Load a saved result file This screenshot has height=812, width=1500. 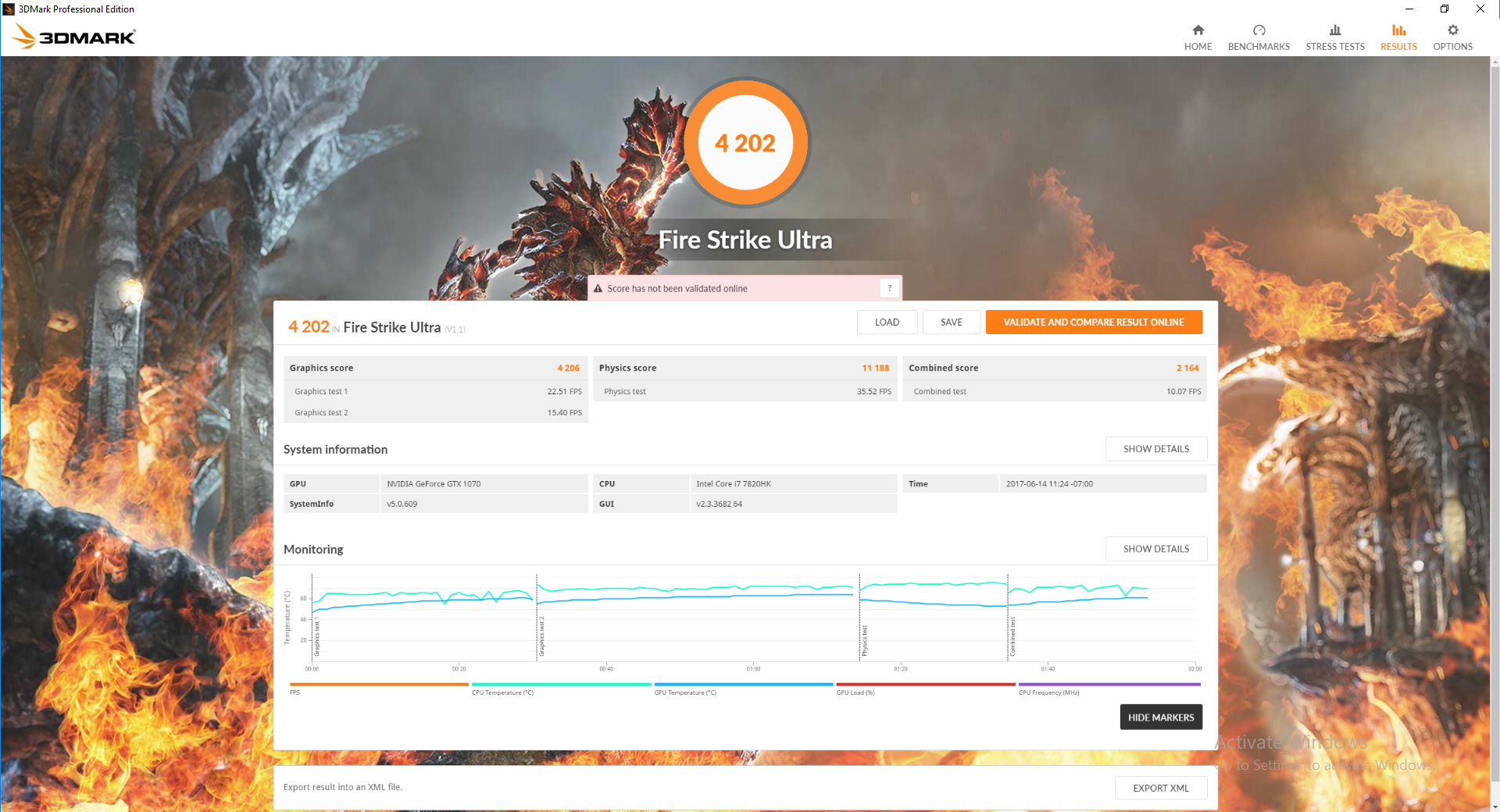click(x=887, y=322)
